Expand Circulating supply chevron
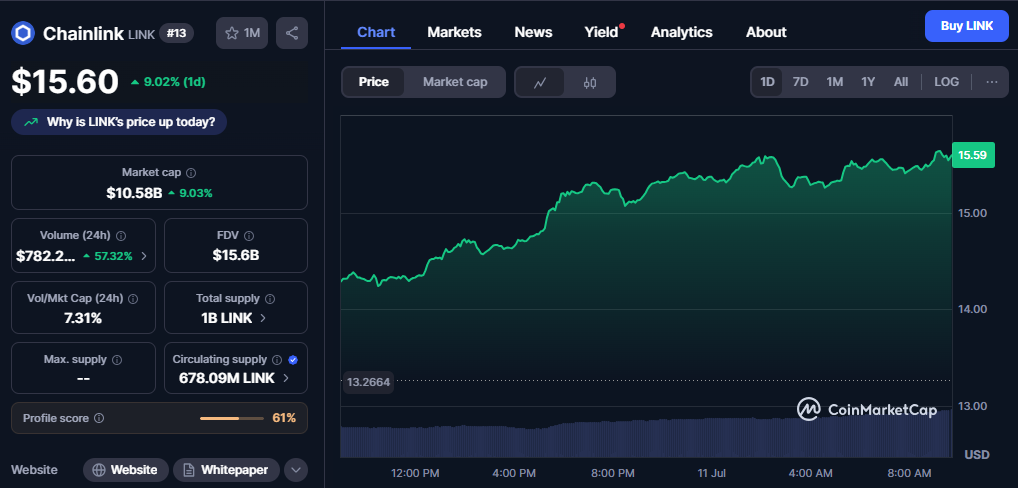Viewport: 1018px width, 488px height. [x=286, y=378]
